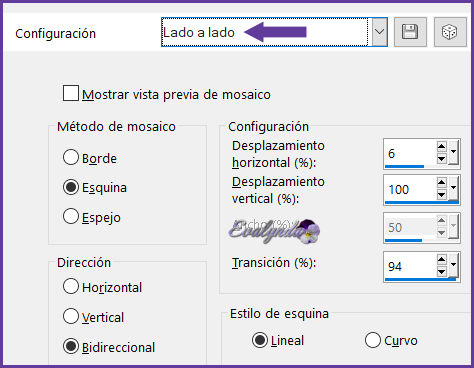
Task: Open horizontal displacement slider popup arrow
Action: coord(453,152)
